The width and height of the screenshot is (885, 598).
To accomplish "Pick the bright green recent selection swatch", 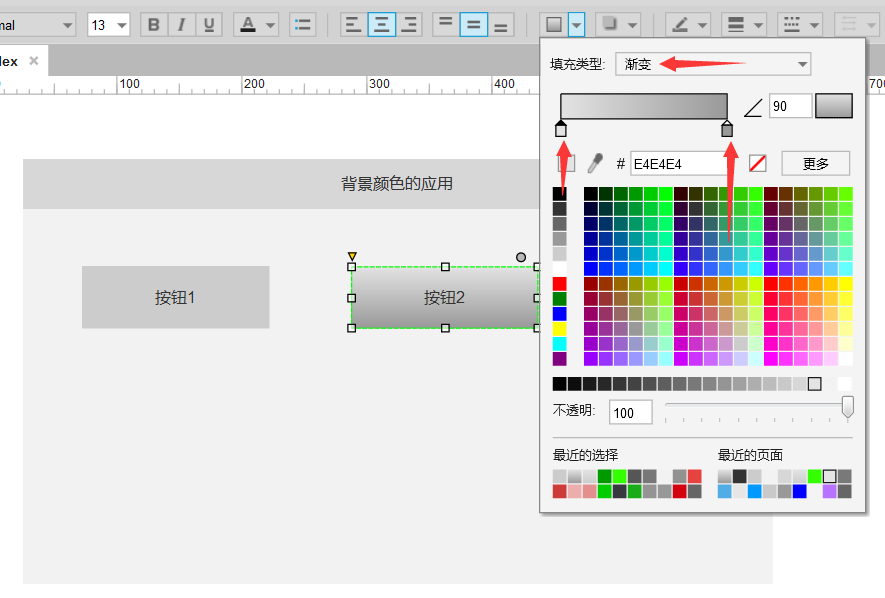I will [x=619, y=476].
